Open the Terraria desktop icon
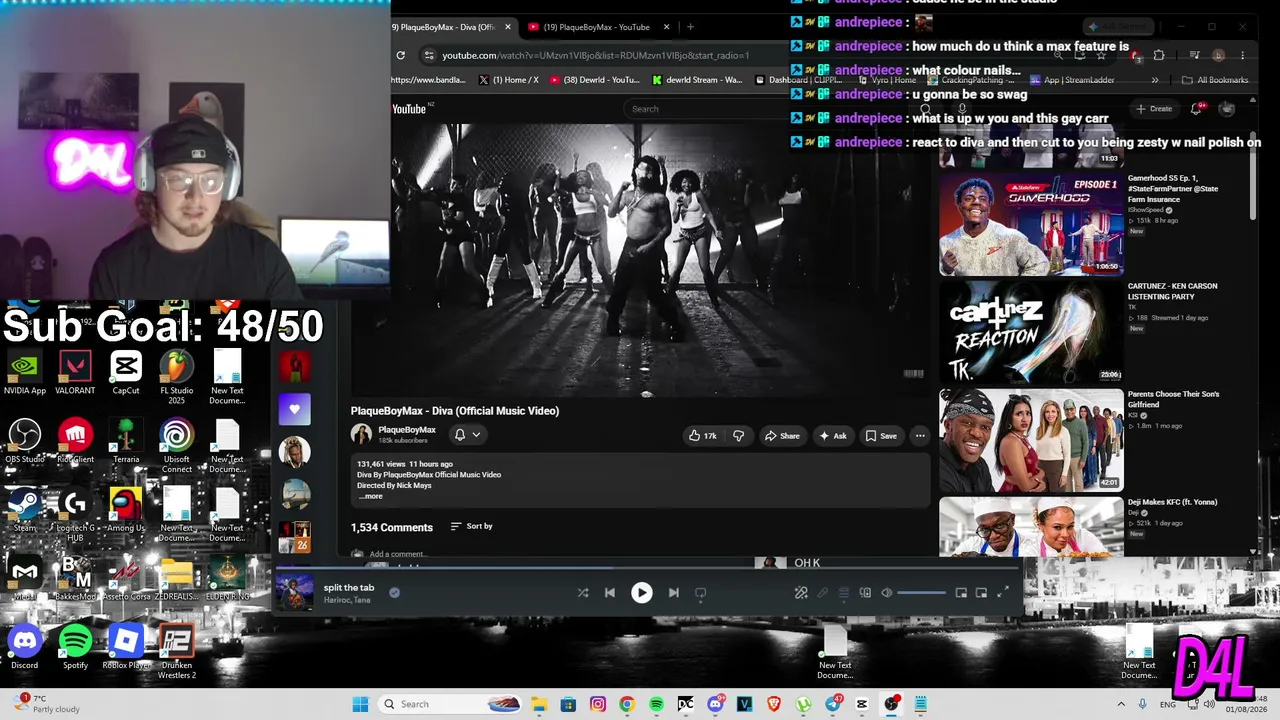This screenshot has width=1280, height=720. coord(126,441)
